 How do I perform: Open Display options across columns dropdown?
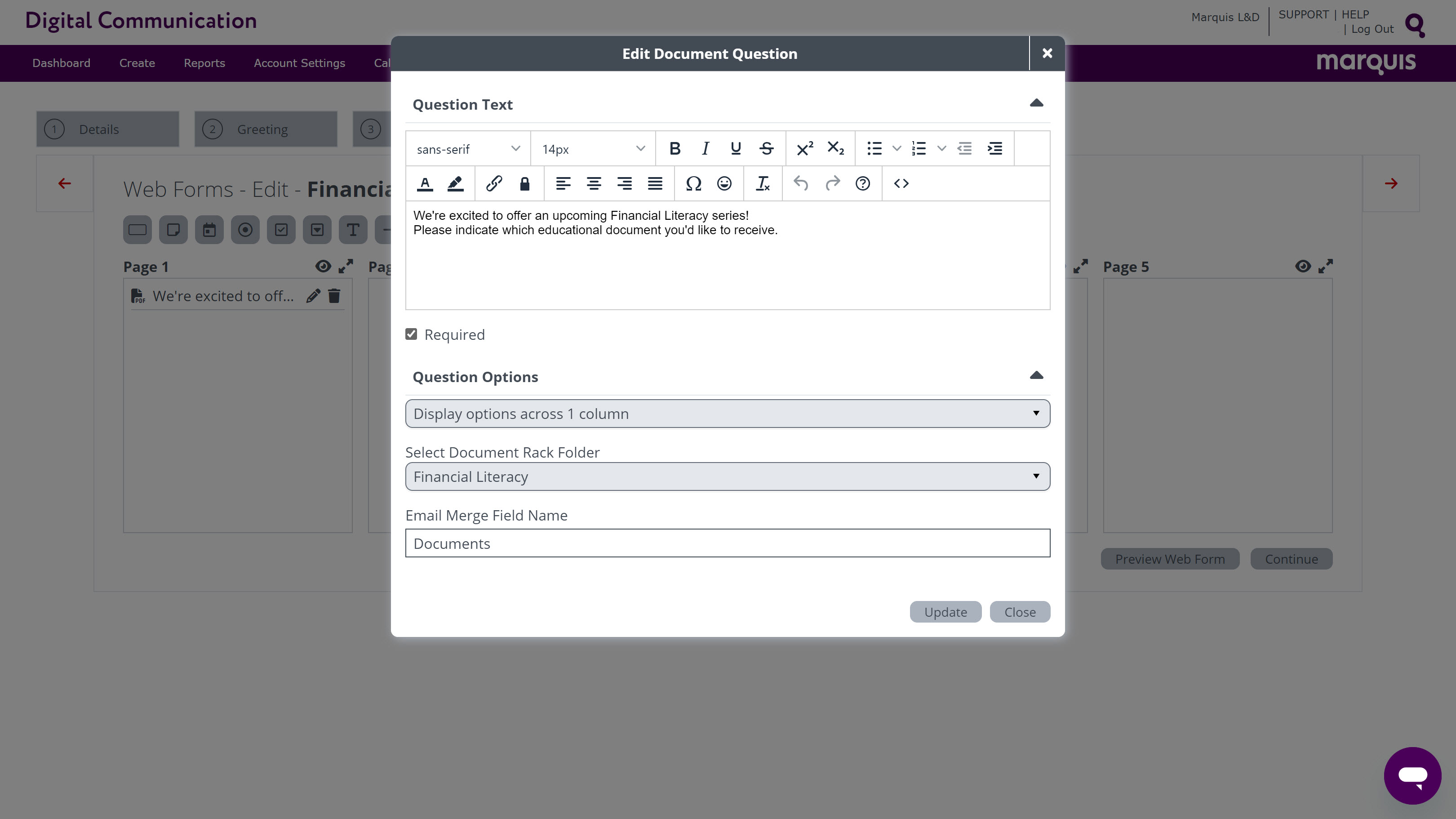728,414
